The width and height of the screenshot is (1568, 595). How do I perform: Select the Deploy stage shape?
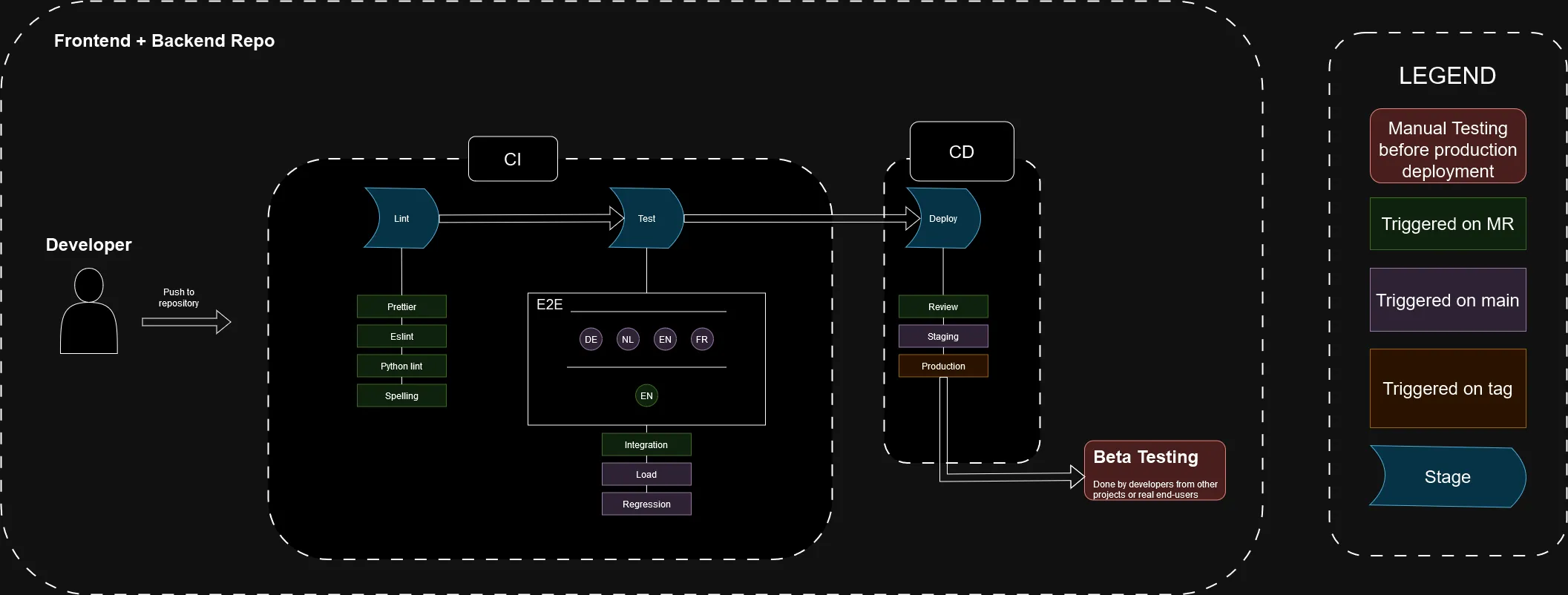pos(943,218)
